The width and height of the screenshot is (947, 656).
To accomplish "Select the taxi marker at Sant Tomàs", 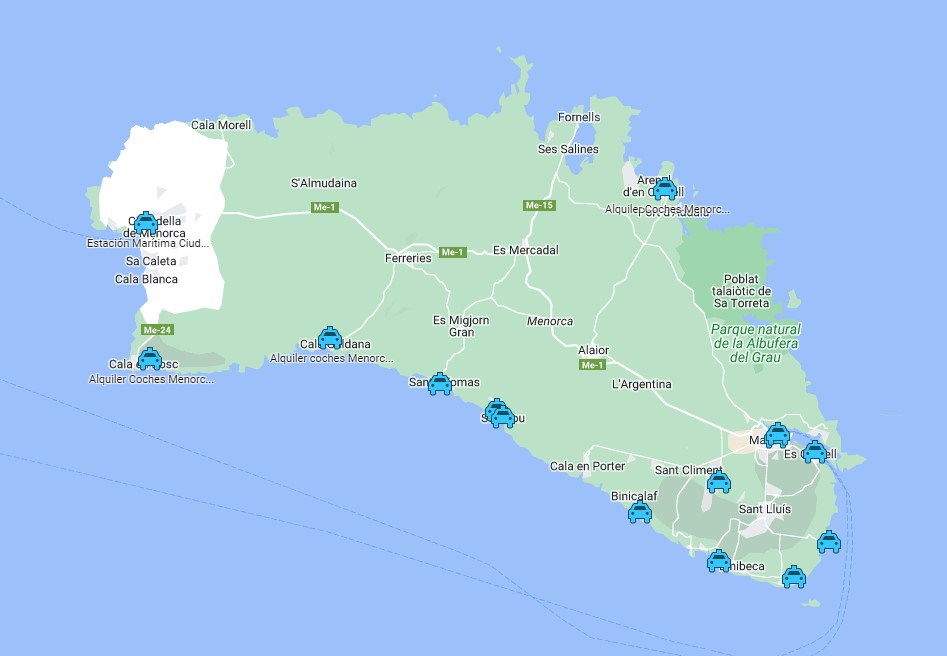I will point(439,382).
